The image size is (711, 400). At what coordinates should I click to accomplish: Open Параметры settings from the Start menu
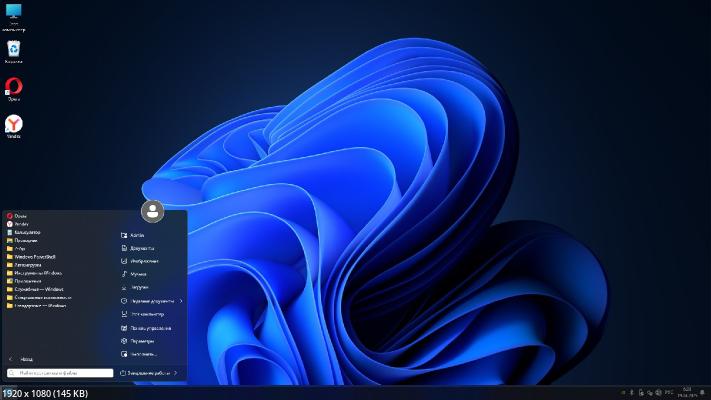(138, 341)
